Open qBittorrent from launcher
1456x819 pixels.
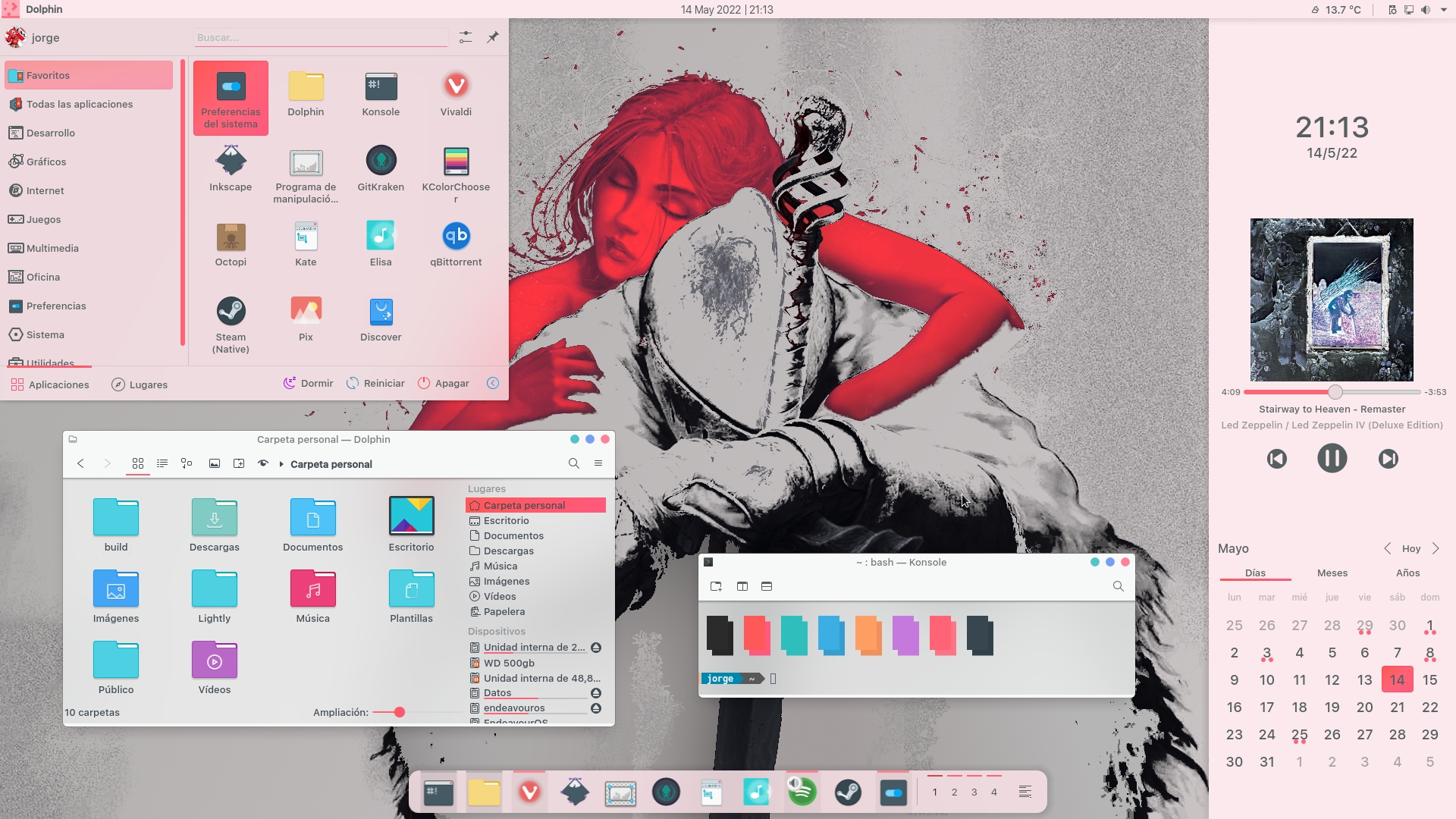tap(456, 245)
